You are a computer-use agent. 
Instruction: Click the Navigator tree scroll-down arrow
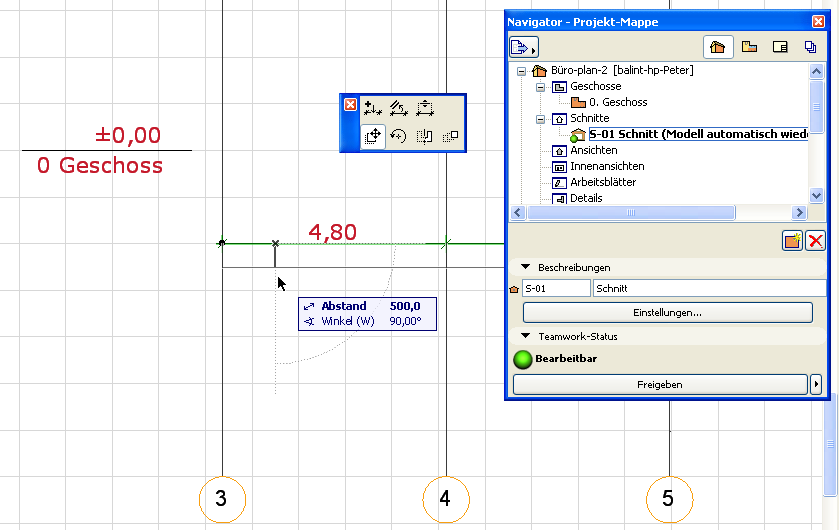(816, 195)
